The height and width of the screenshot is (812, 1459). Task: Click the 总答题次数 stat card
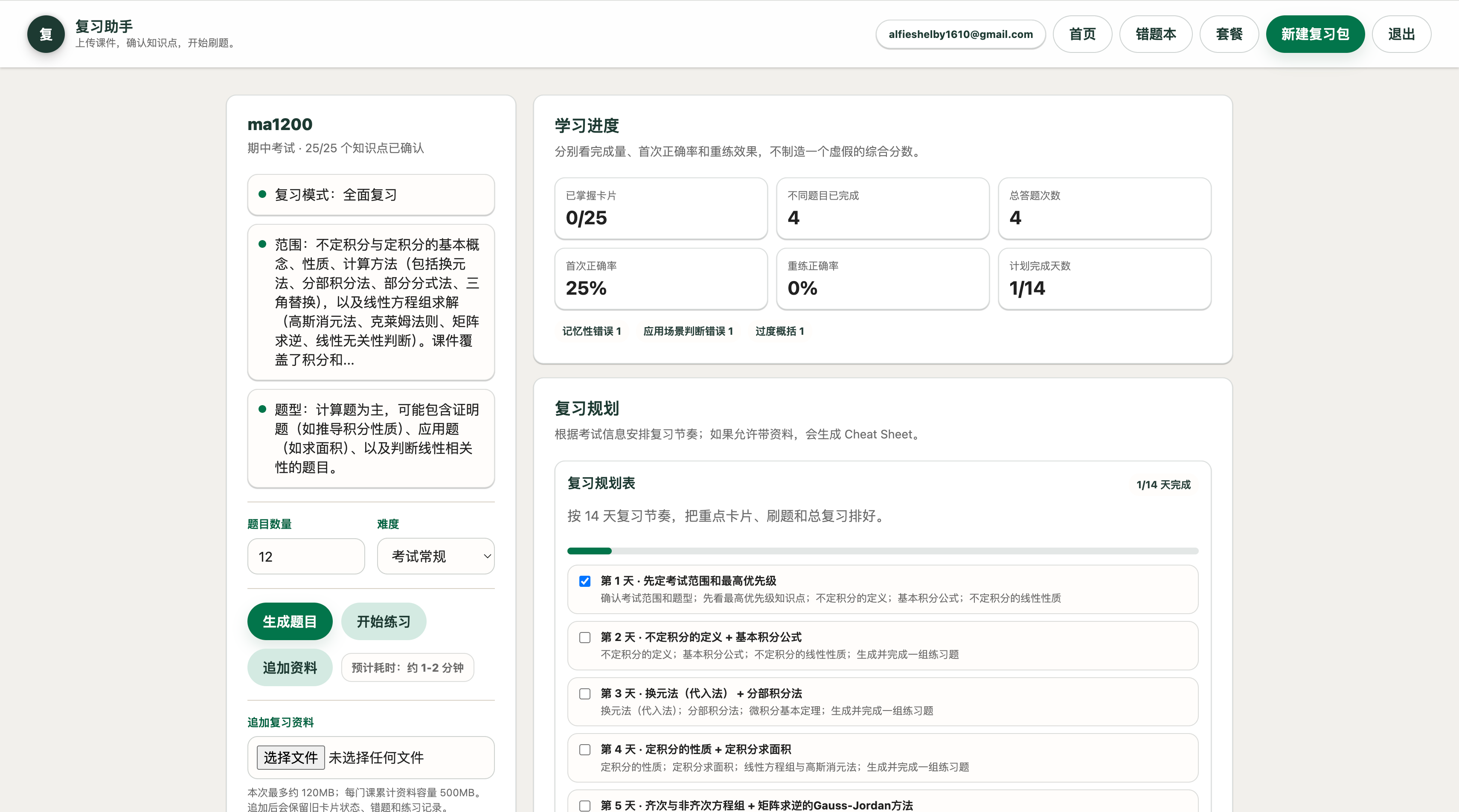[x=1104, y=209]
